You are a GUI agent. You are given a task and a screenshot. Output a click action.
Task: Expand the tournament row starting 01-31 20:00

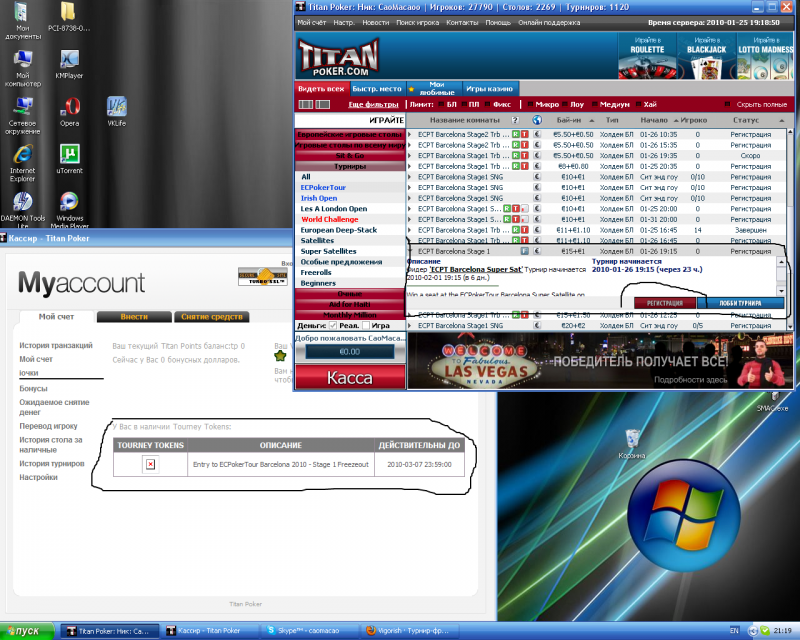410,219
